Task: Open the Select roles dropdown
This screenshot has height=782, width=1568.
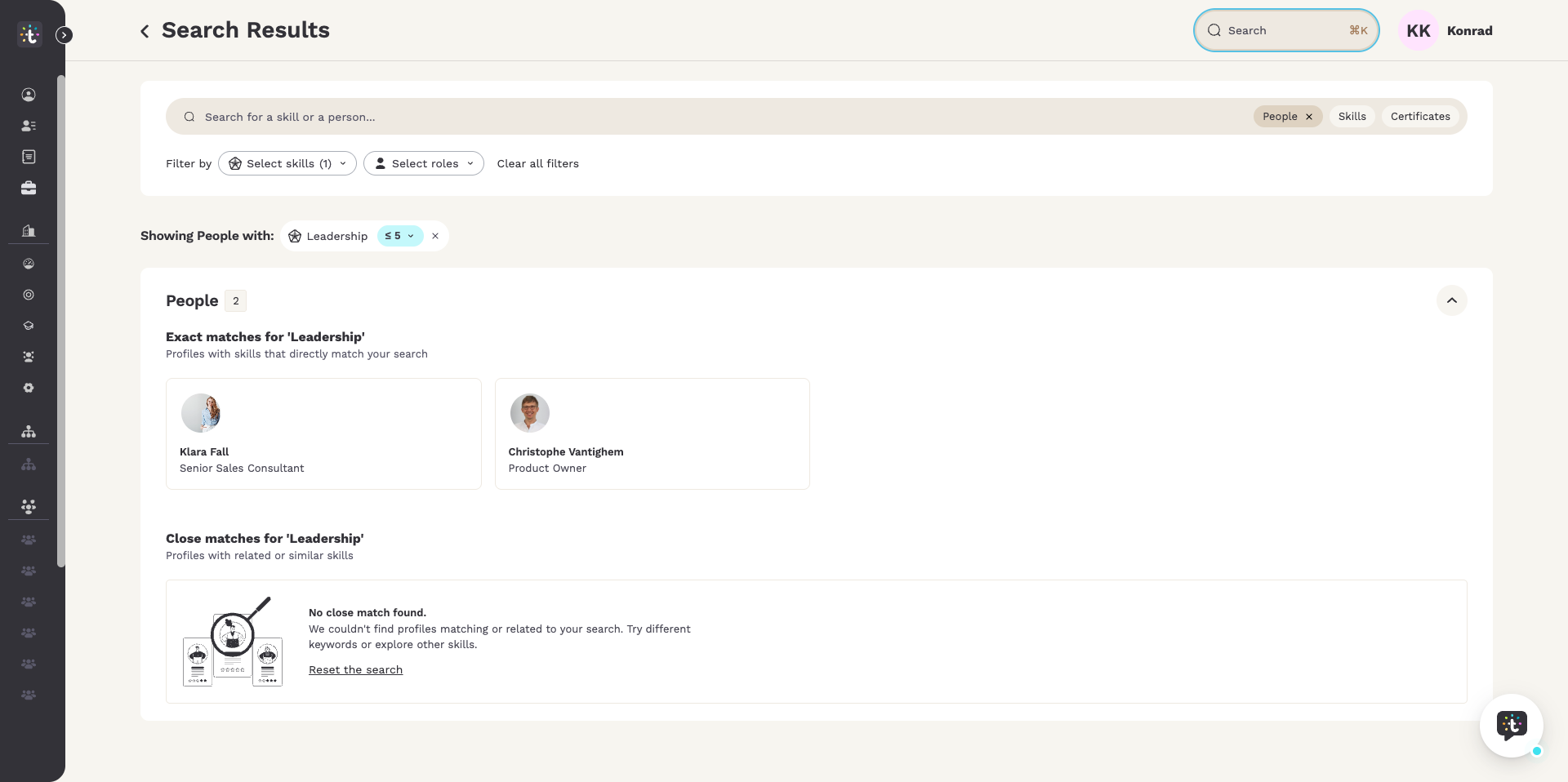Action: pos(424,163)
